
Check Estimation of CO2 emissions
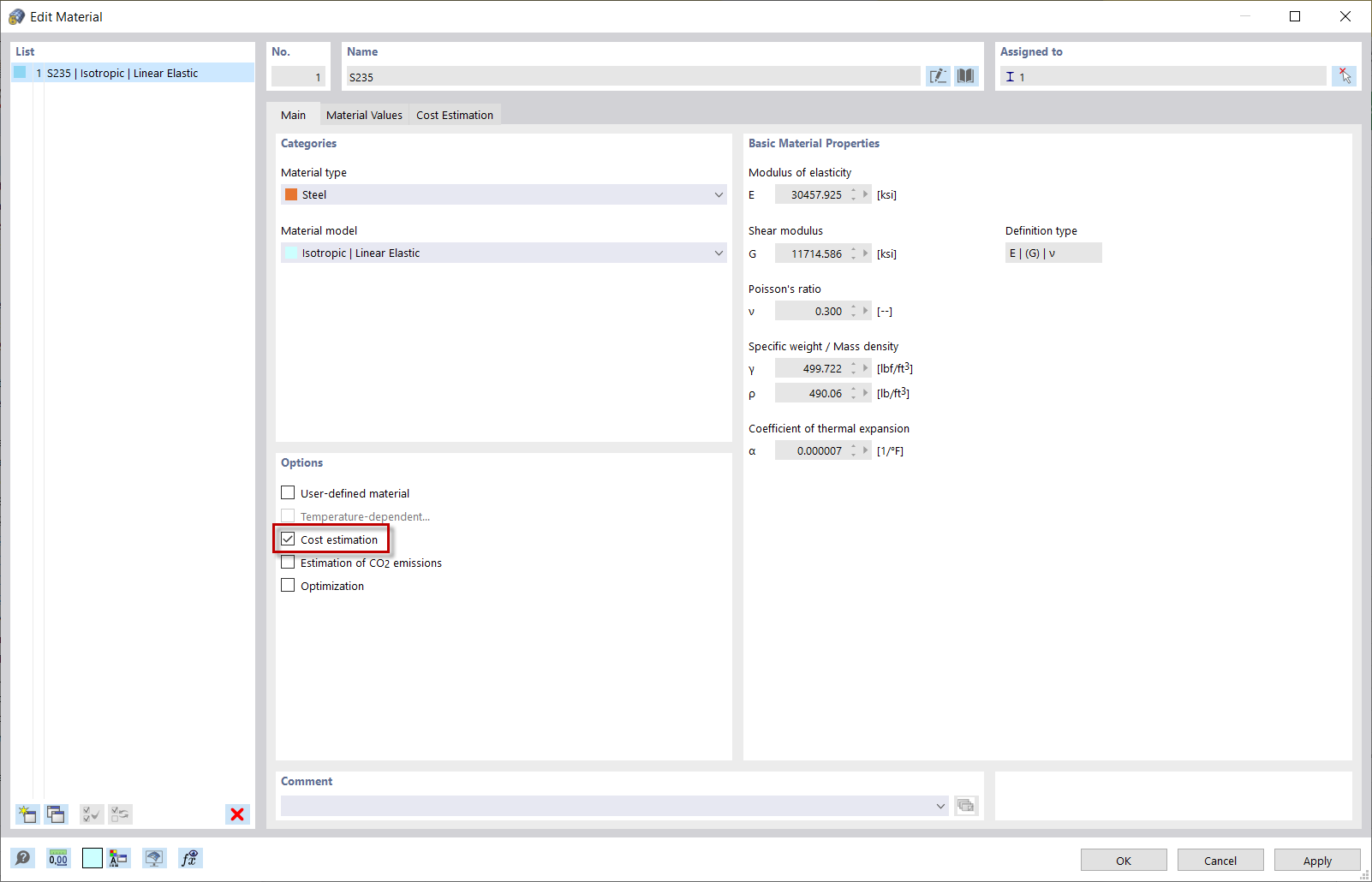click(288, 562)
